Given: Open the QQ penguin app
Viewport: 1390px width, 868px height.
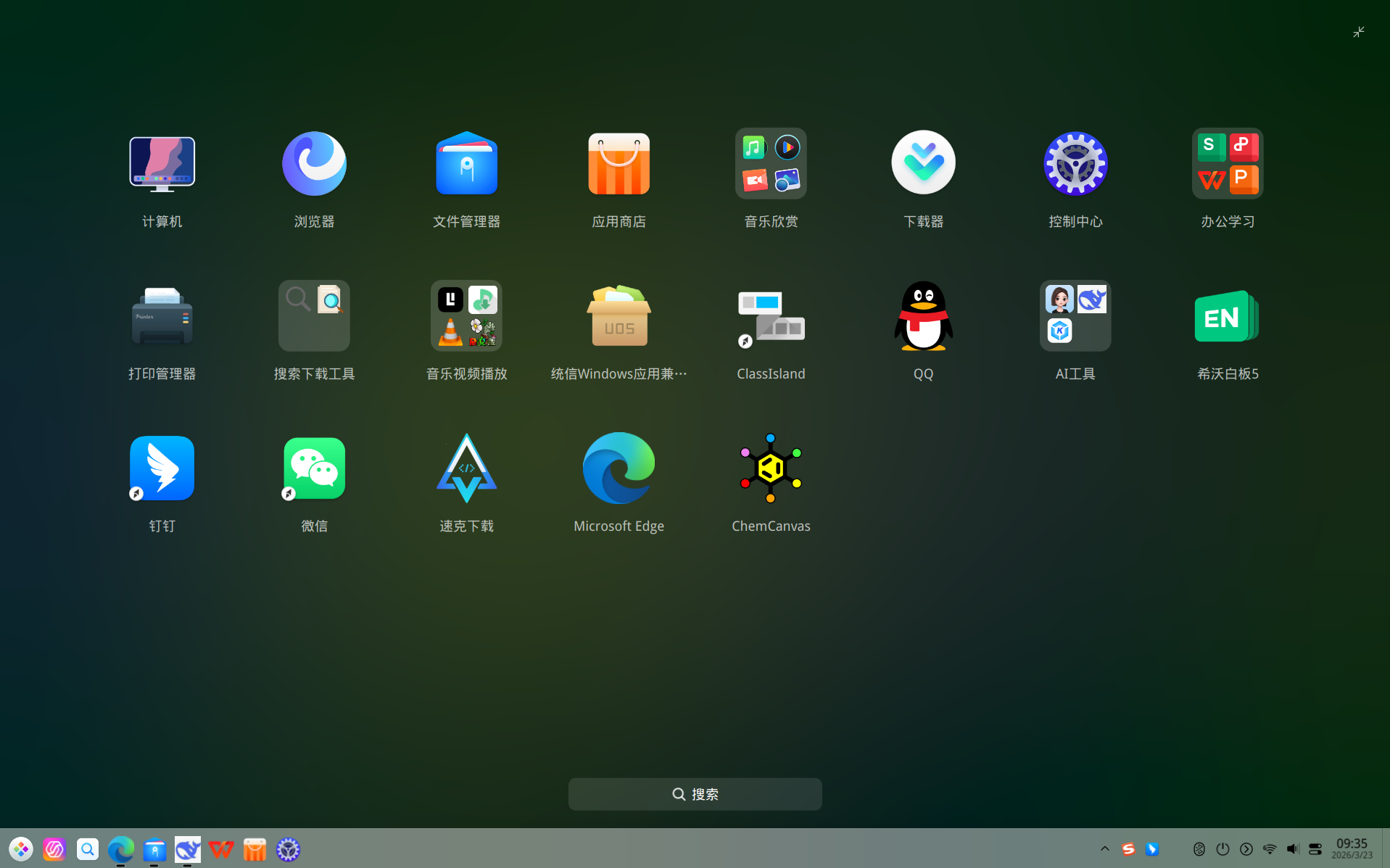Looking at the screenshot, I should click(x=923, y=316).
